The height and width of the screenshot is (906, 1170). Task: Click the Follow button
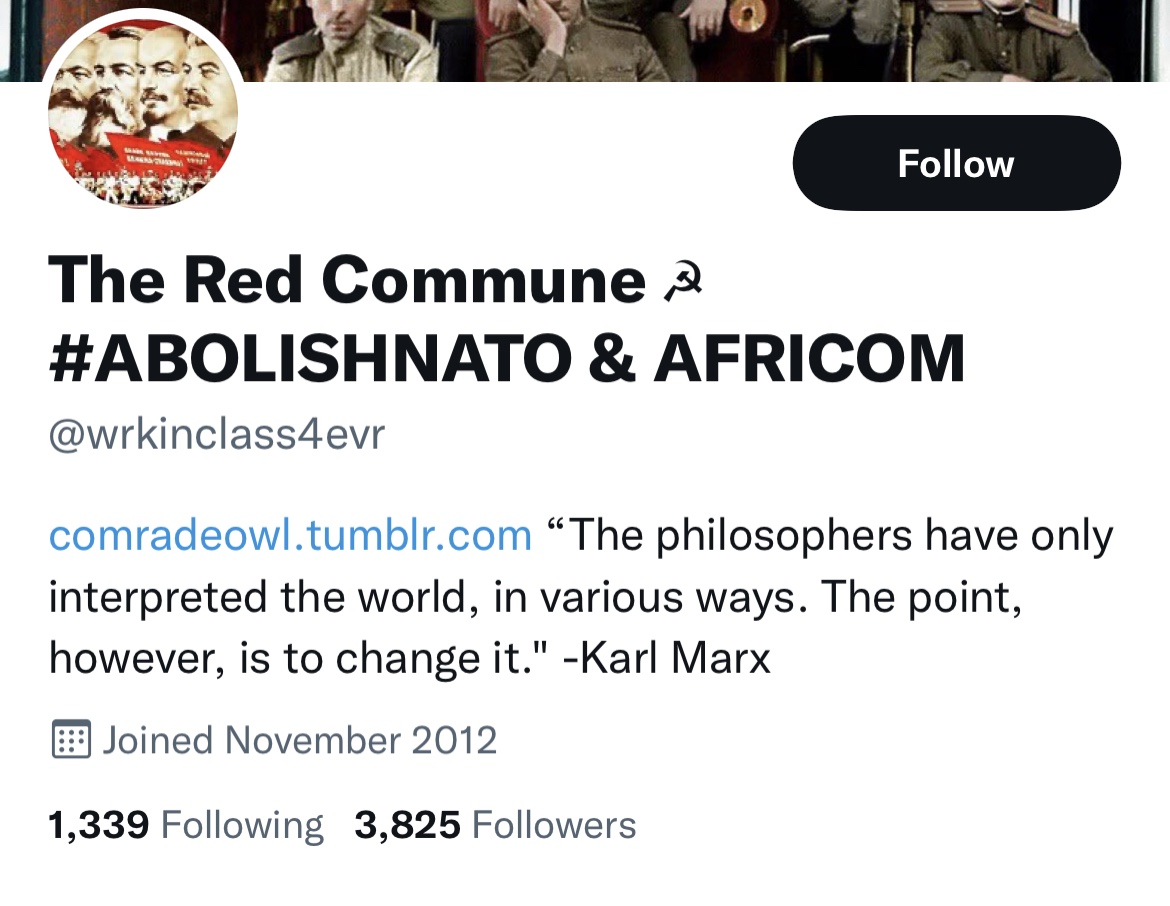pyautogui.click(x=955, y=163)
